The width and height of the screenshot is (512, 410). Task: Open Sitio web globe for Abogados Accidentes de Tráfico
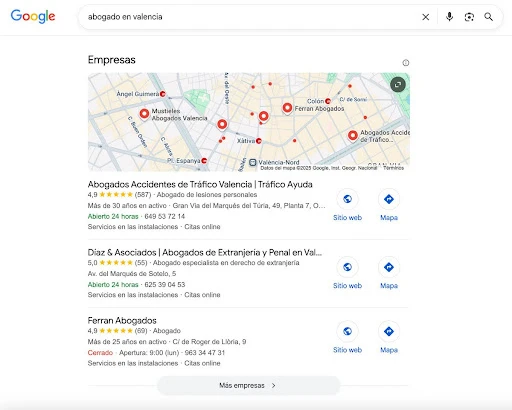[x=347, y=199]
